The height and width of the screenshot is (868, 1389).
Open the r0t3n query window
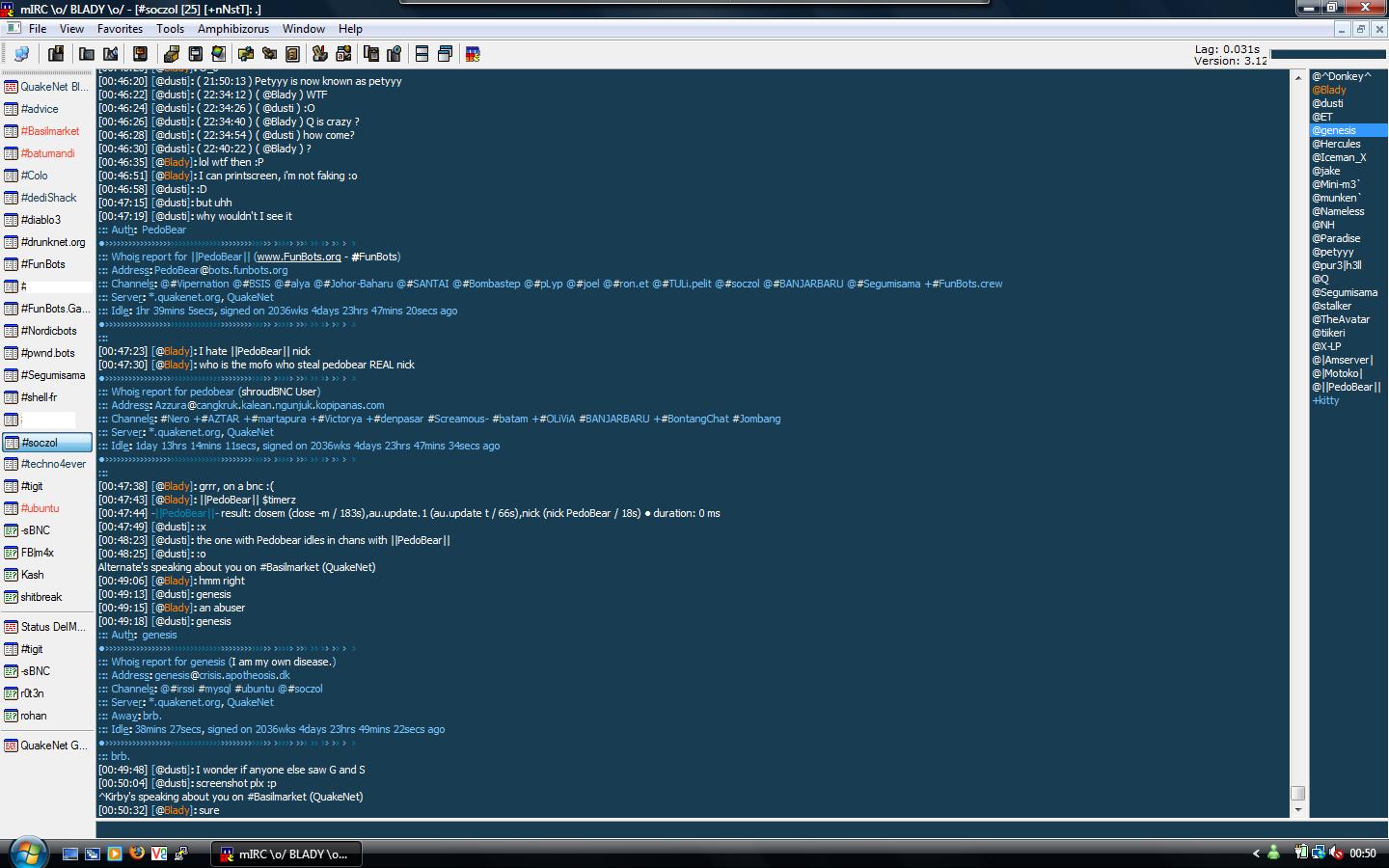click(47, 693)
